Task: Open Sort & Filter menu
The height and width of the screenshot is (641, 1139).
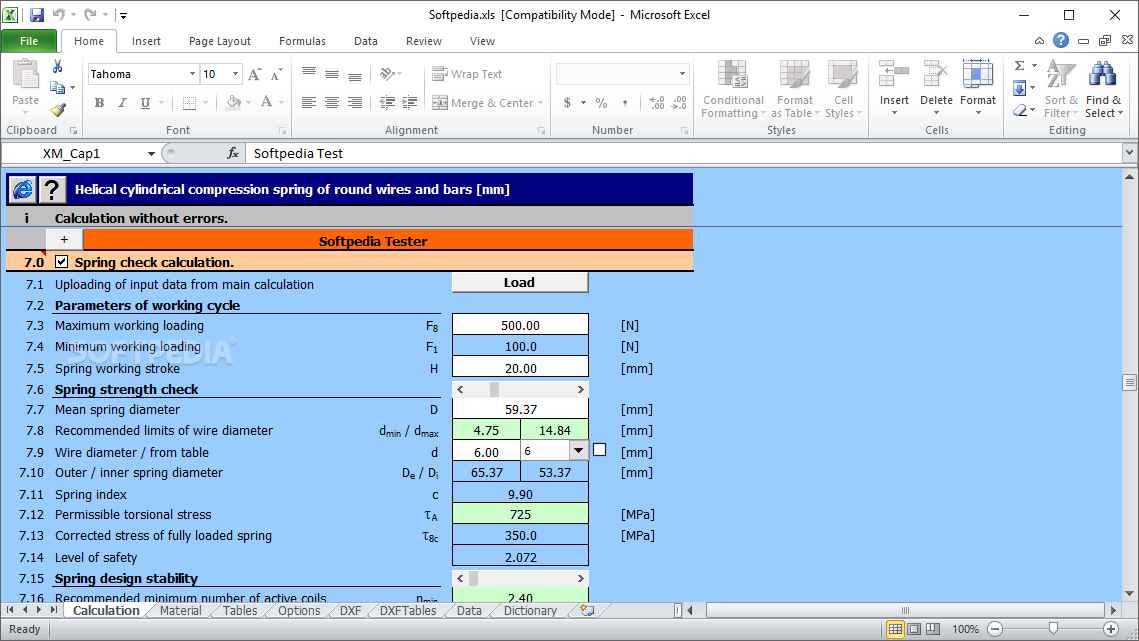Action: (x=1061, y=89)
